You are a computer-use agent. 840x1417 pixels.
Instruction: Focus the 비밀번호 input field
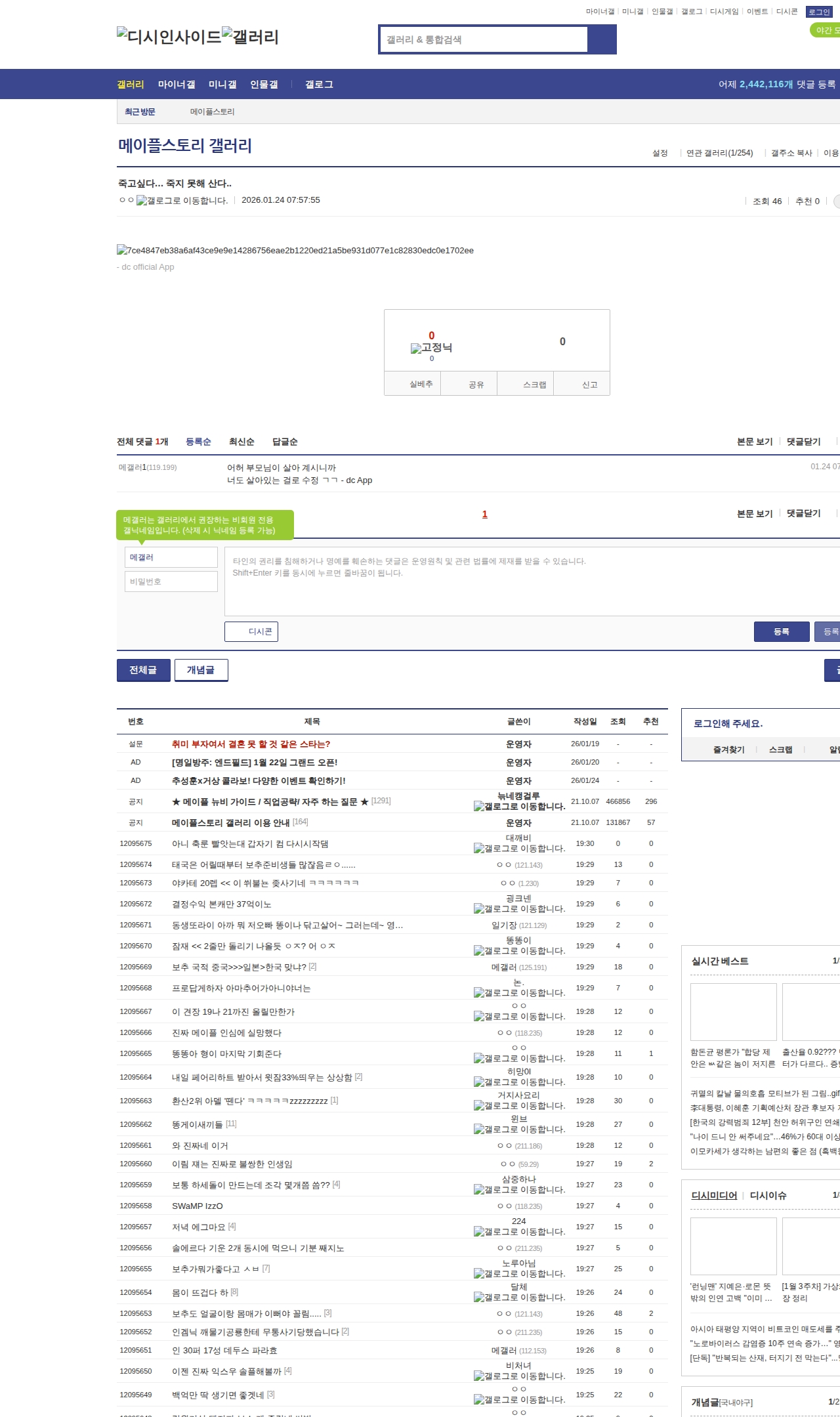(171, 582)
